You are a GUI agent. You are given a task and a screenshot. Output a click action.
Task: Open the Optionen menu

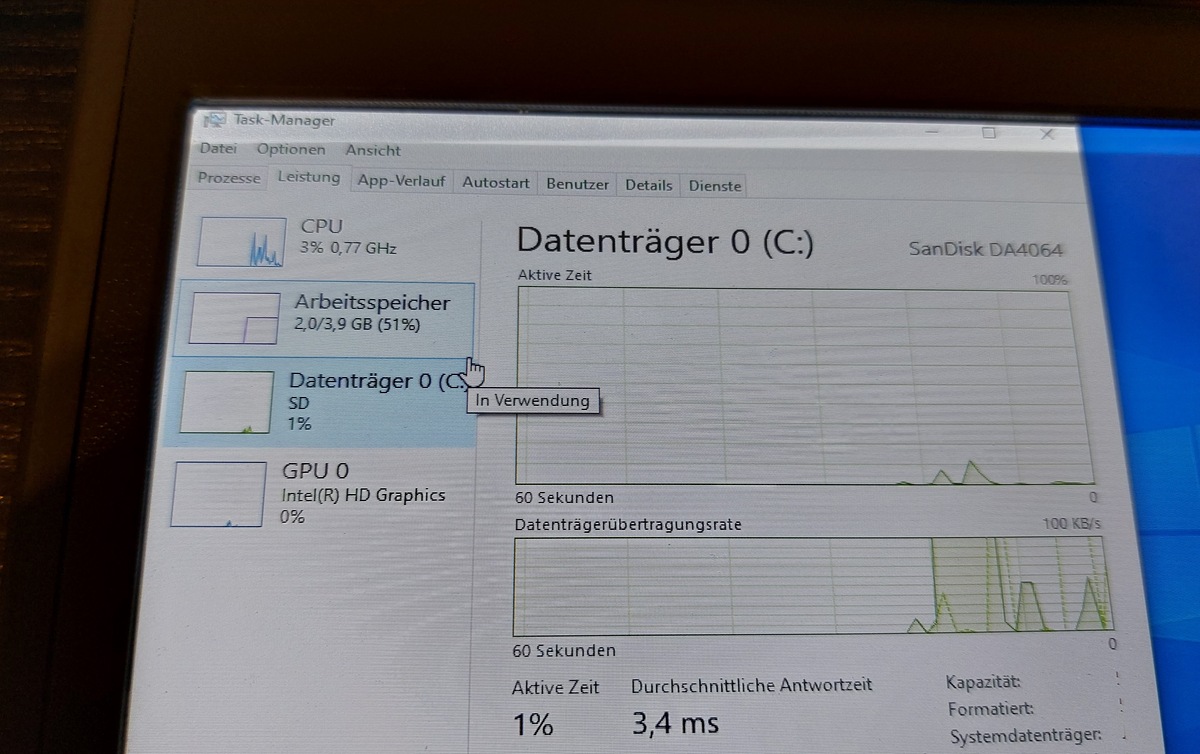click(x=291, y=149)
